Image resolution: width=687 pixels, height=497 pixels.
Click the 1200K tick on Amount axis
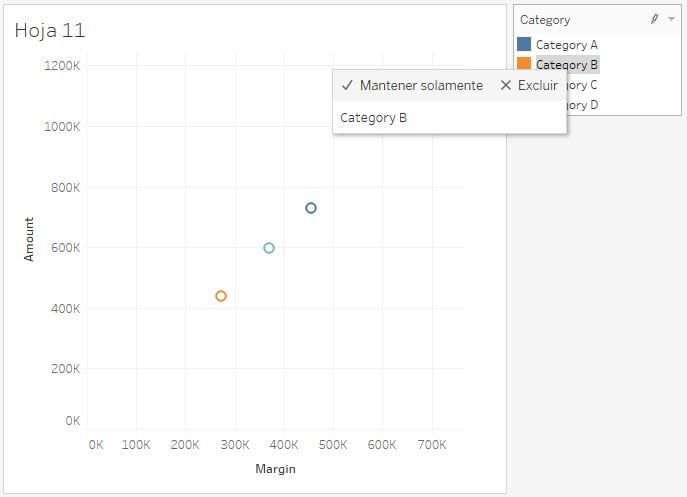click(x=62, y=66)
